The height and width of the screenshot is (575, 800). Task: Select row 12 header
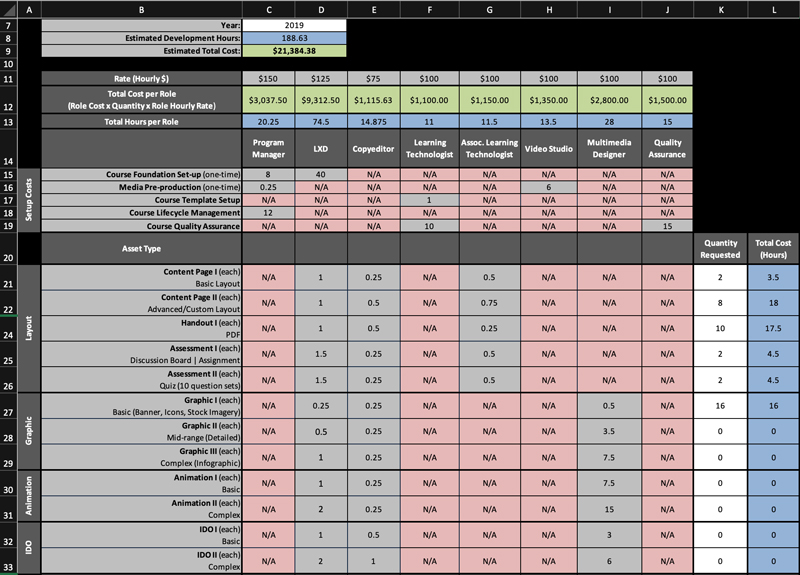point(8,100)
